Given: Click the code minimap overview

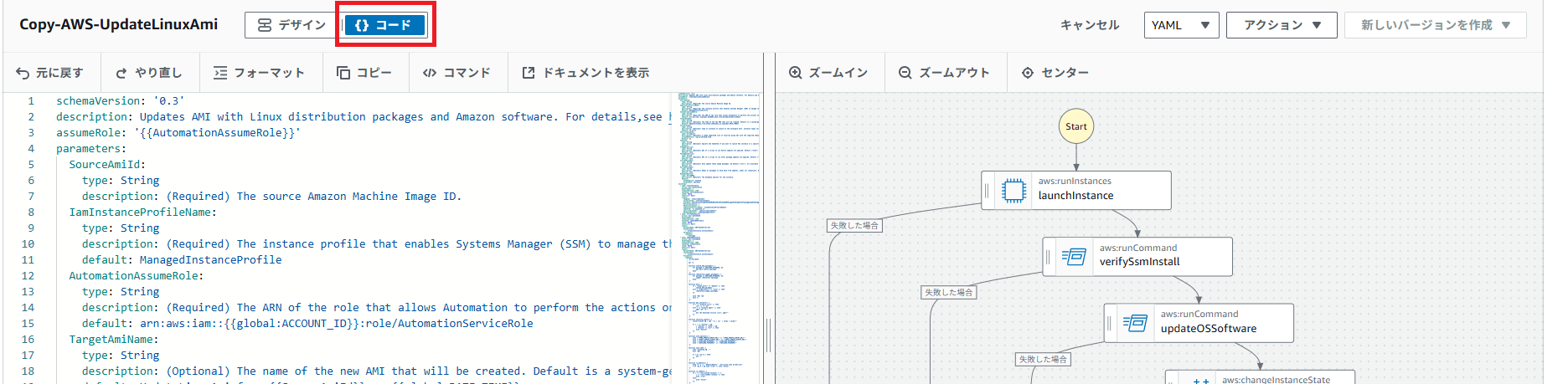Looking at the screenshot, I should click(719, 238).
